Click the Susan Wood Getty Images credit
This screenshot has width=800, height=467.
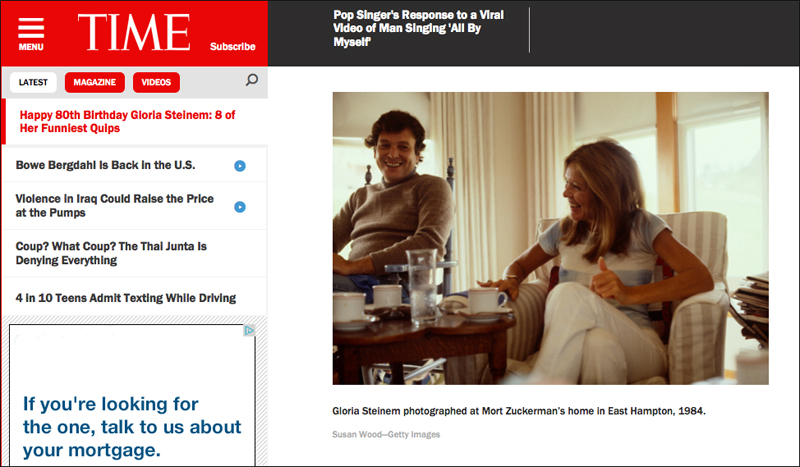[386, 434]
